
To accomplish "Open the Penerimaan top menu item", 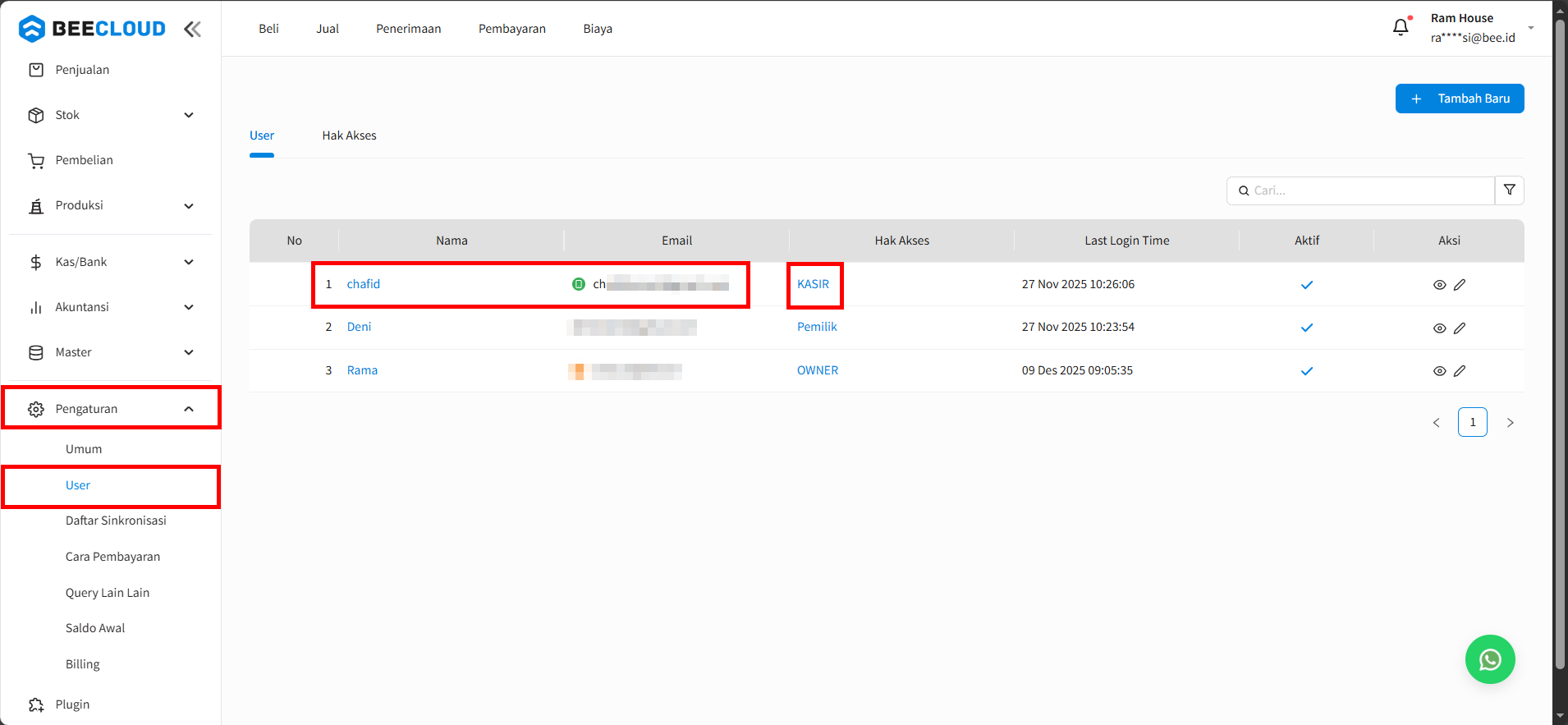I will (x=408, y=29).
